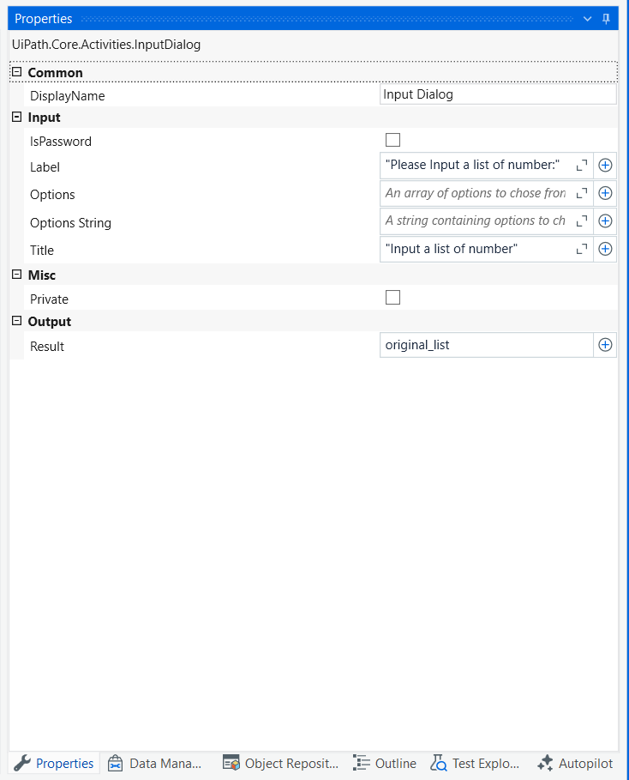Image resolution: width=629 pixels, height=780 pixels.
Task: Open expression editor for Options field
Action: tap(582, 194)
